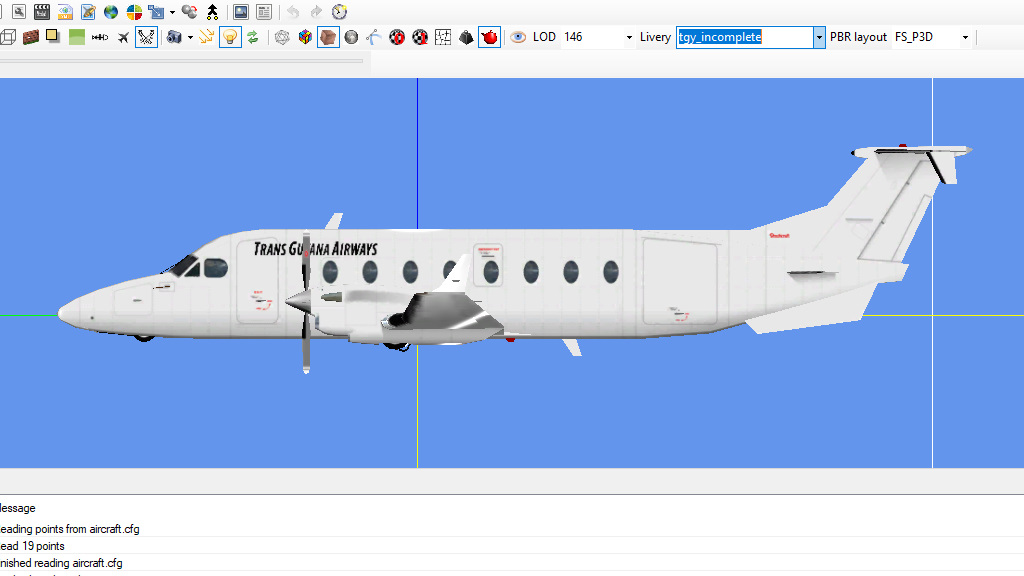Click the small black airplane icon
This screenshot has height=576, width=1024.
click(x=123, y=37)
